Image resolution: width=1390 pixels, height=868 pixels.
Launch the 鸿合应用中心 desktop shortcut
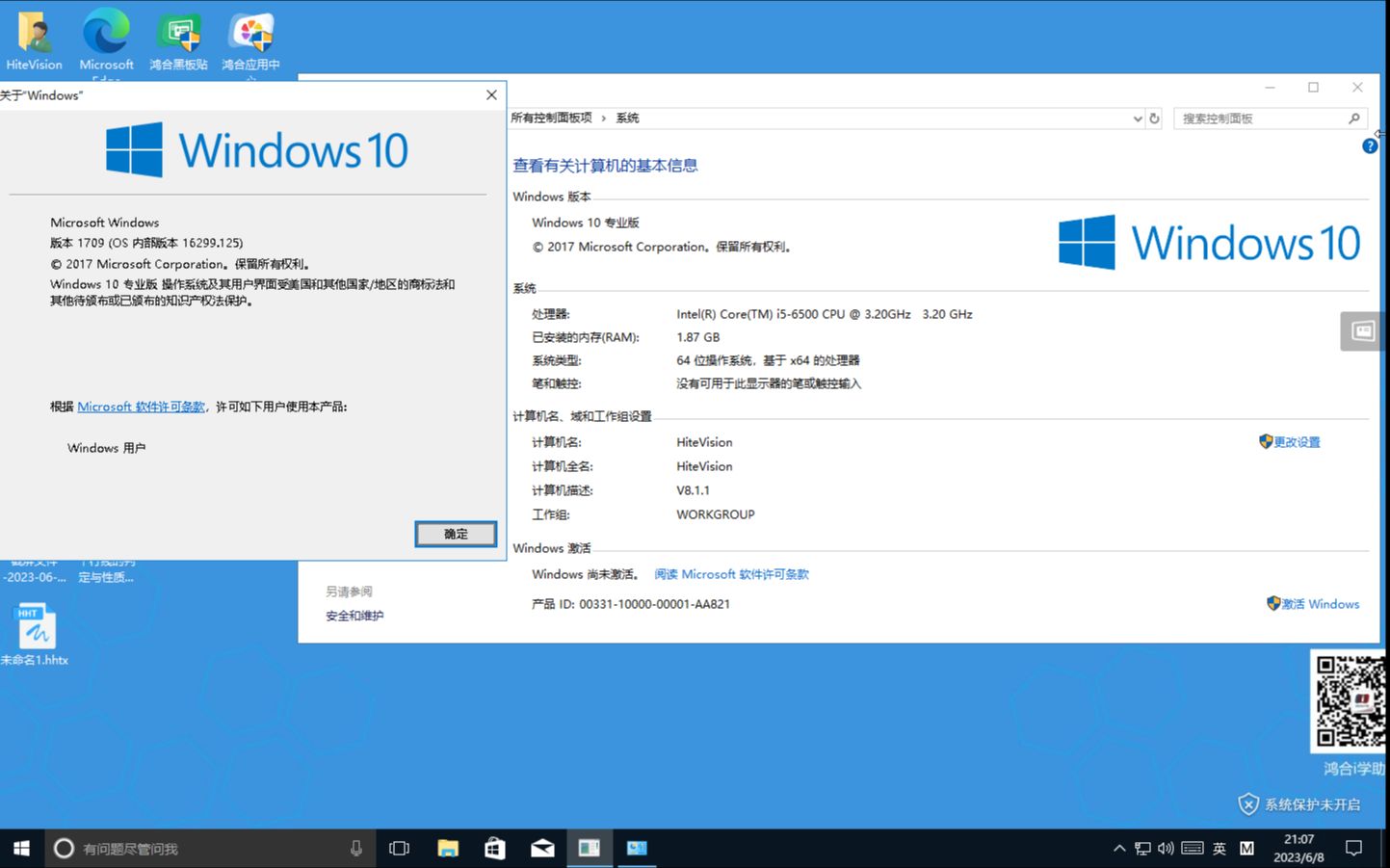click(250, 40)
